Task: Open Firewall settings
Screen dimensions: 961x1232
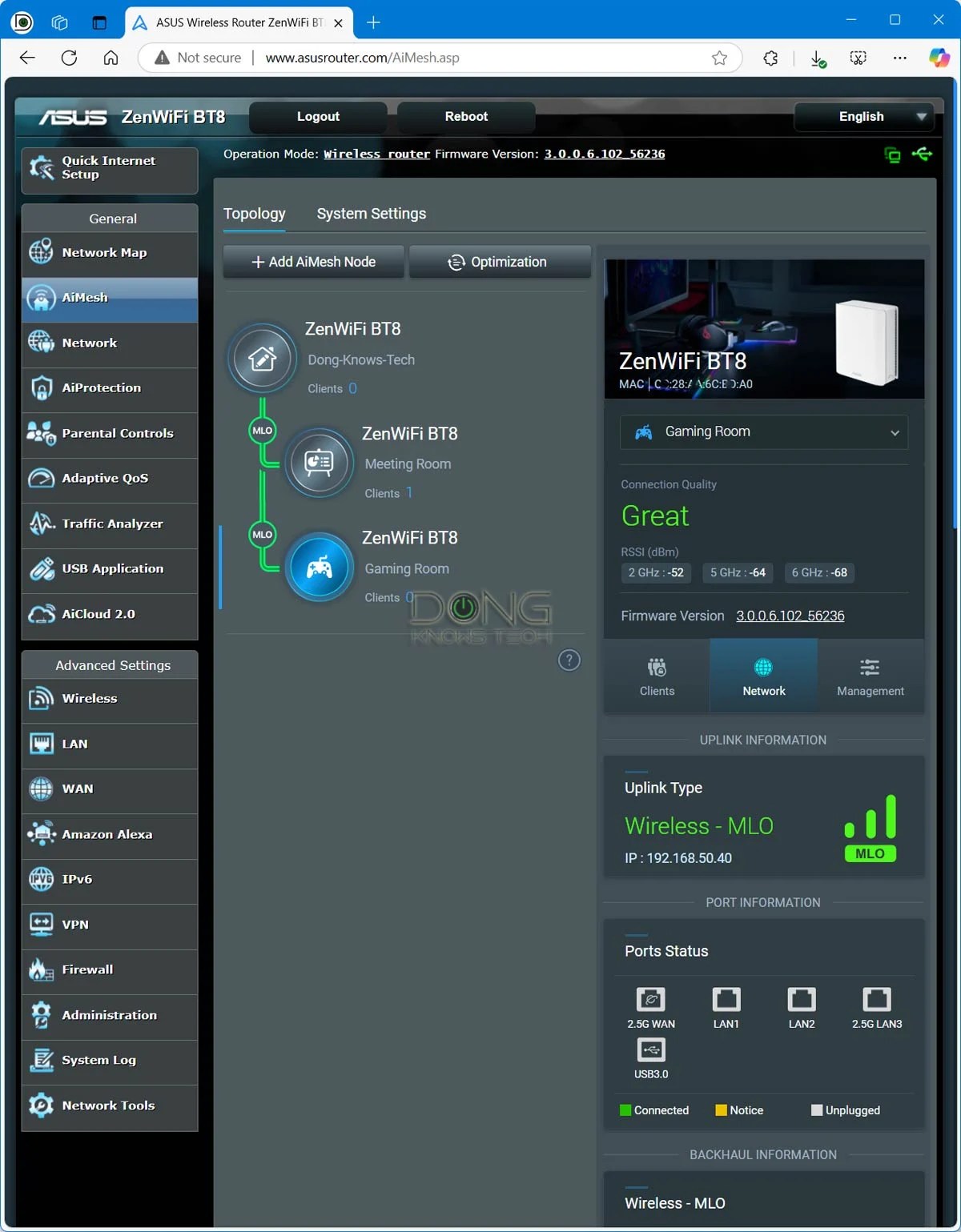Action: point(110,972)
